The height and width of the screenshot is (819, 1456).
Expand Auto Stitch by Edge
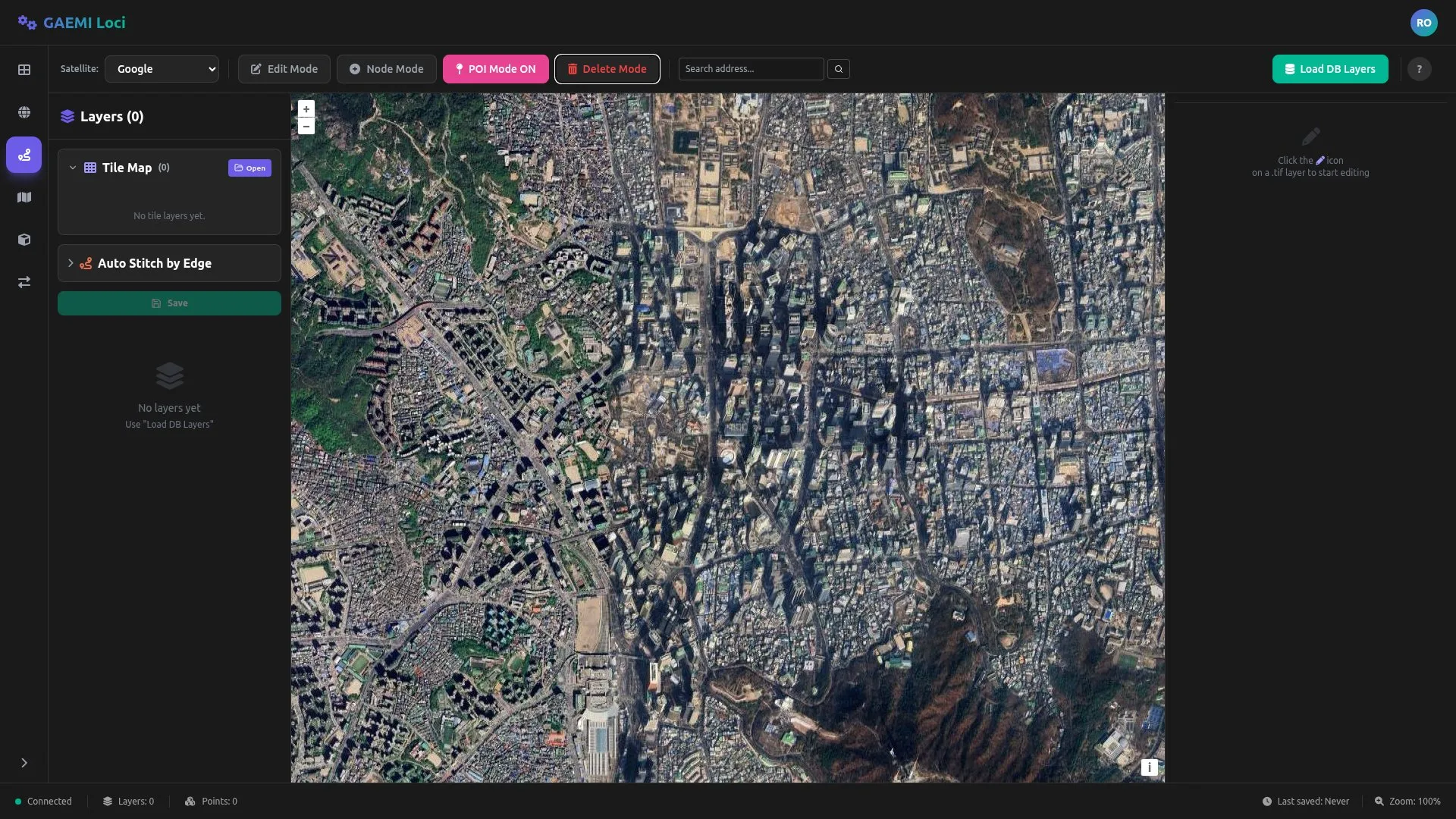point(71,263)
